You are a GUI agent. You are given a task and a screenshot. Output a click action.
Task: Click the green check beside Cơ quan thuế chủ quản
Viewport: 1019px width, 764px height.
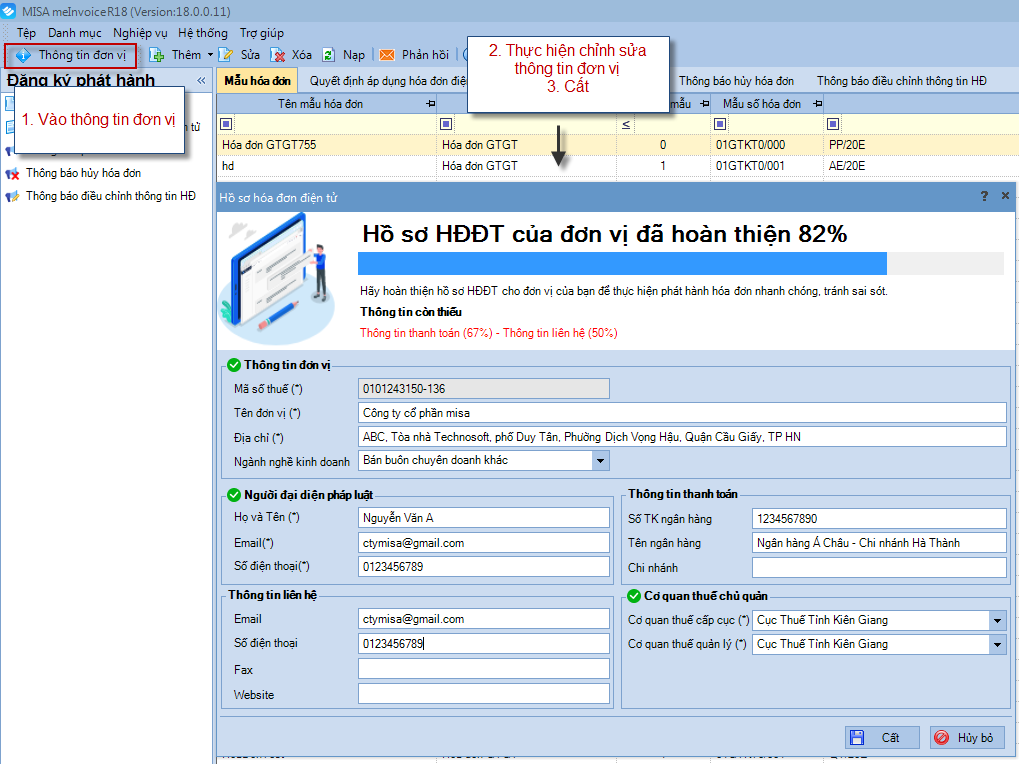tap(634, 596)
